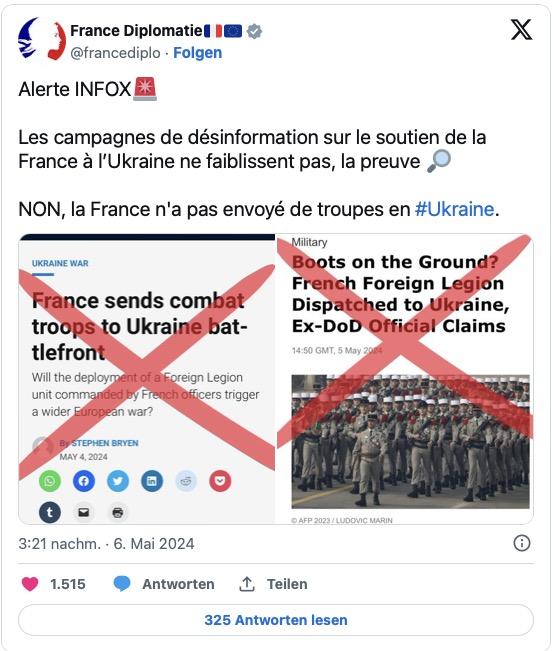The width and height of the screenshot is (554, 651).
Task: Open the tweet info circle icon
Action: tap(522, 543)
